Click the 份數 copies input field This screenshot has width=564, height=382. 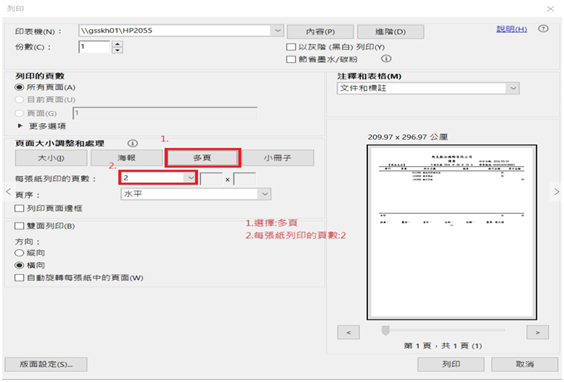tap(94, 47)
